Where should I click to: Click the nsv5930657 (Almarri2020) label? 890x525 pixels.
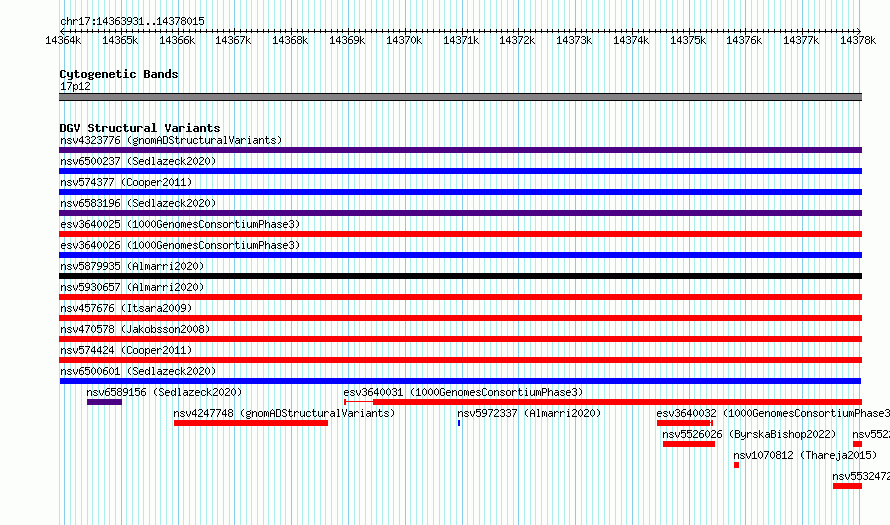coord(132,287)
